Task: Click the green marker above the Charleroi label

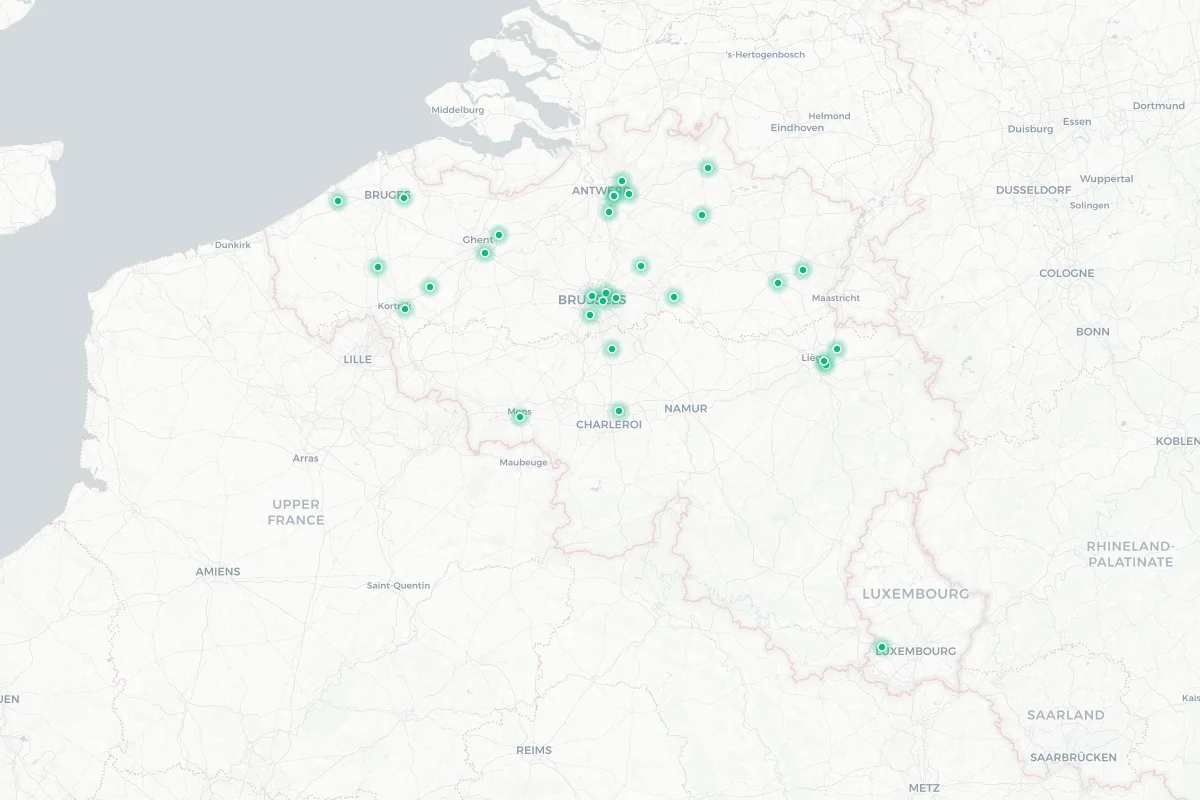Action: click(619, 411)
